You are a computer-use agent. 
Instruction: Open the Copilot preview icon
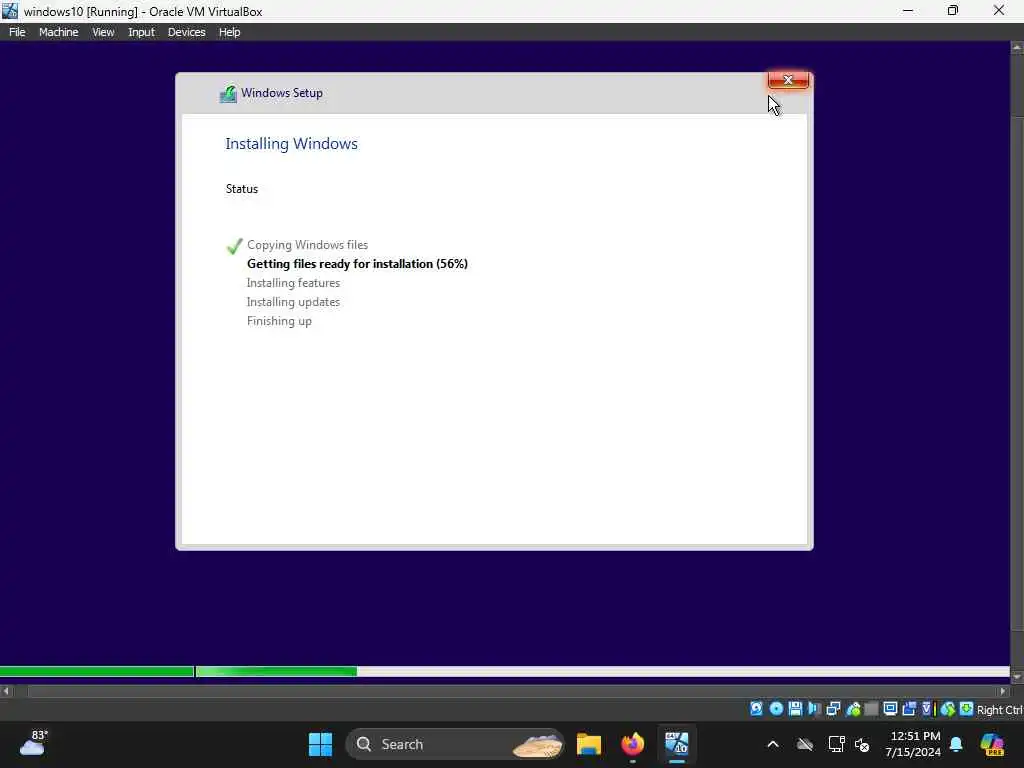pyautogui.click(x=992, y=744)
